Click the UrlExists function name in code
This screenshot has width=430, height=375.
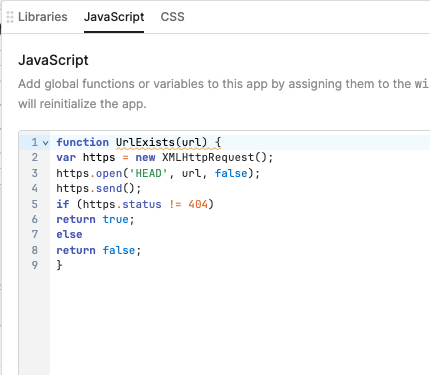[145, 142]
